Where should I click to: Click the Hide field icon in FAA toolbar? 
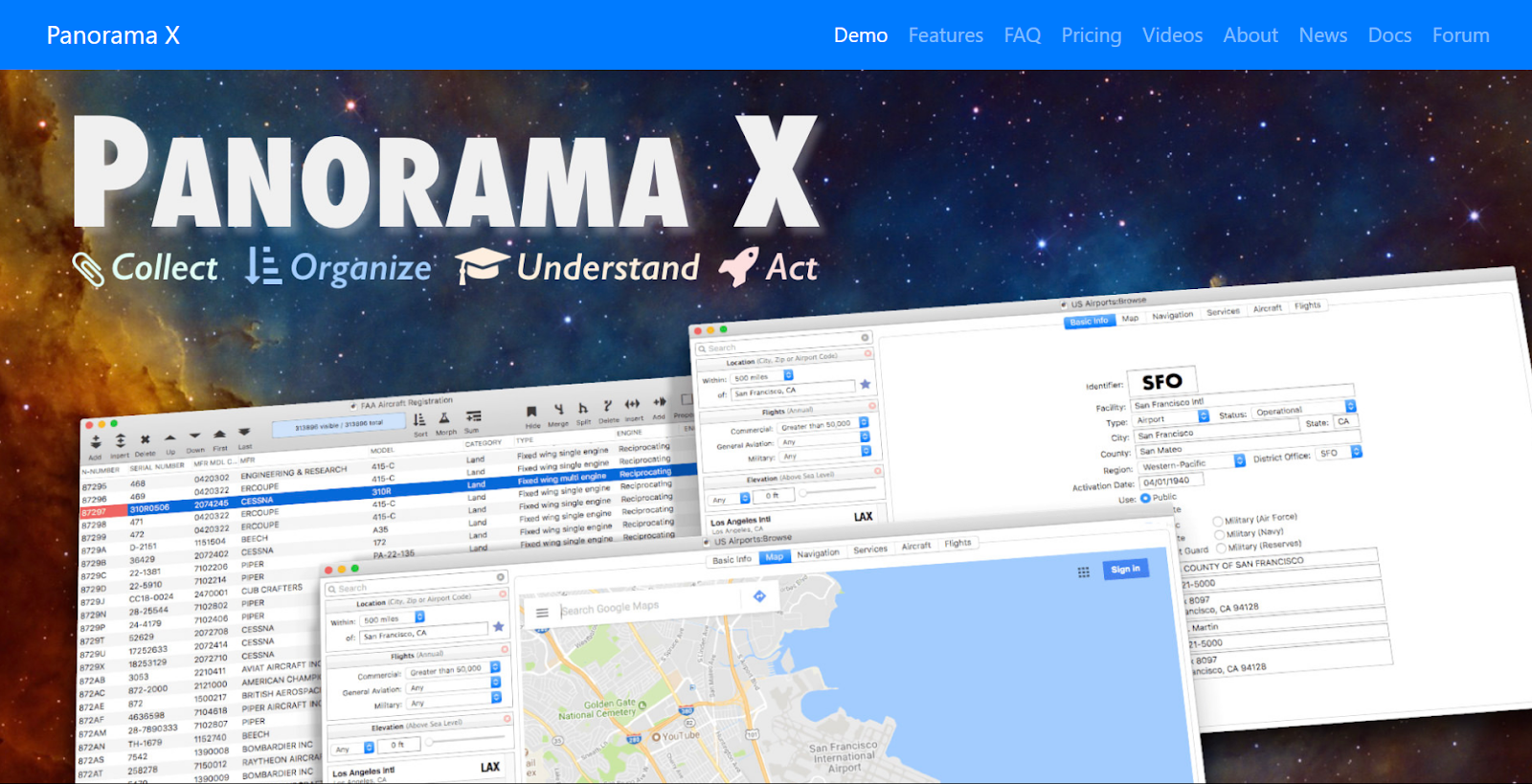[532, 412]
